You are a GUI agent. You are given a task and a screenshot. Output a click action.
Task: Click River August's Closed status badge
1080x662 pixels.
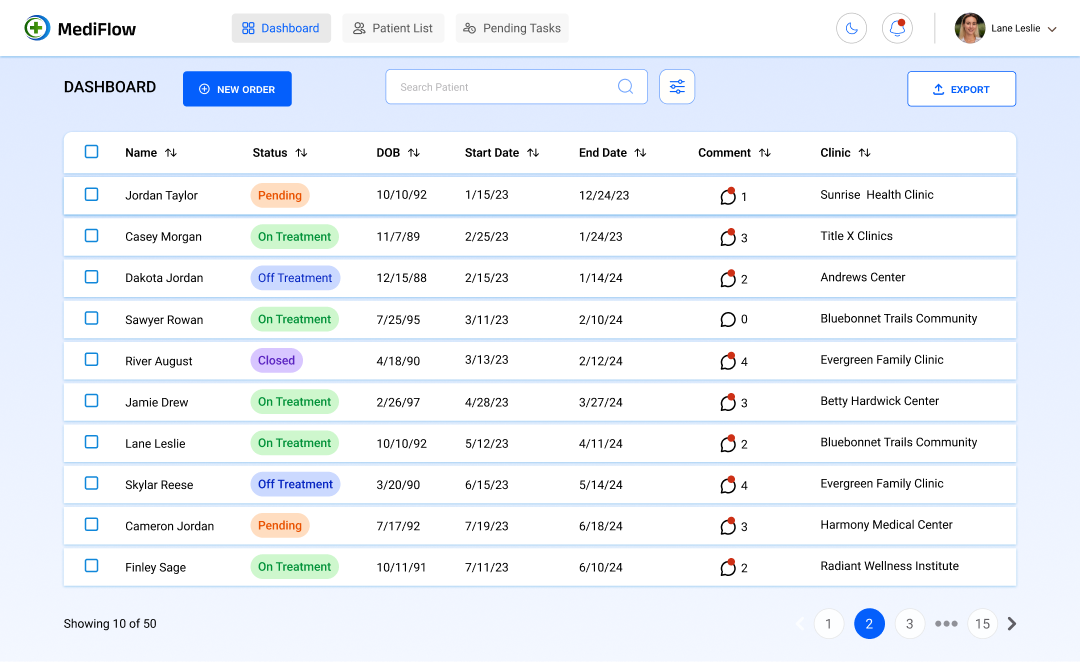(276, 360)
